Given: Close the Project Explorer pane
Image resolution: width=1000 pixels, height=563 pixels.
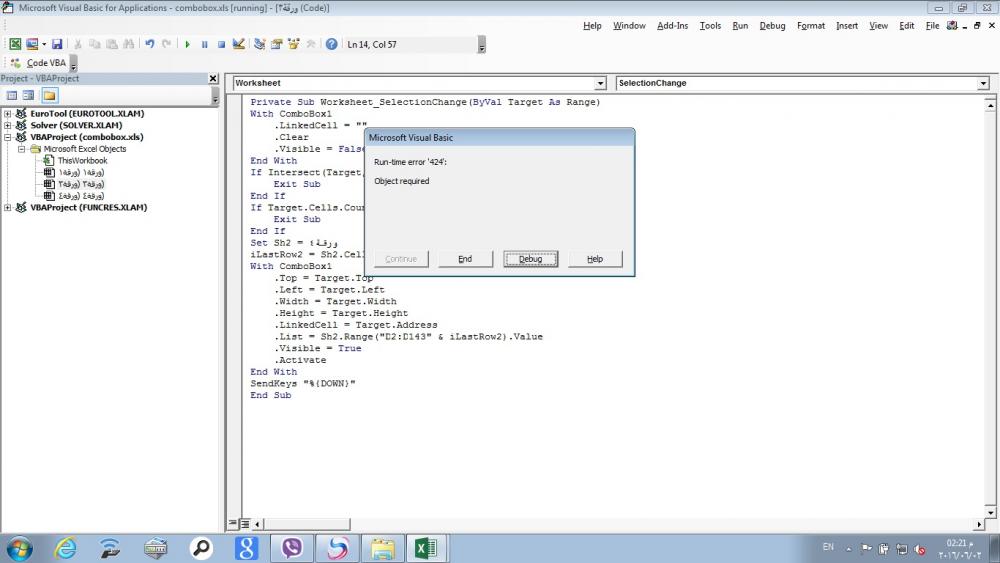Looking at the screenshot, I should pyautogui.click(x=213, y=78).
